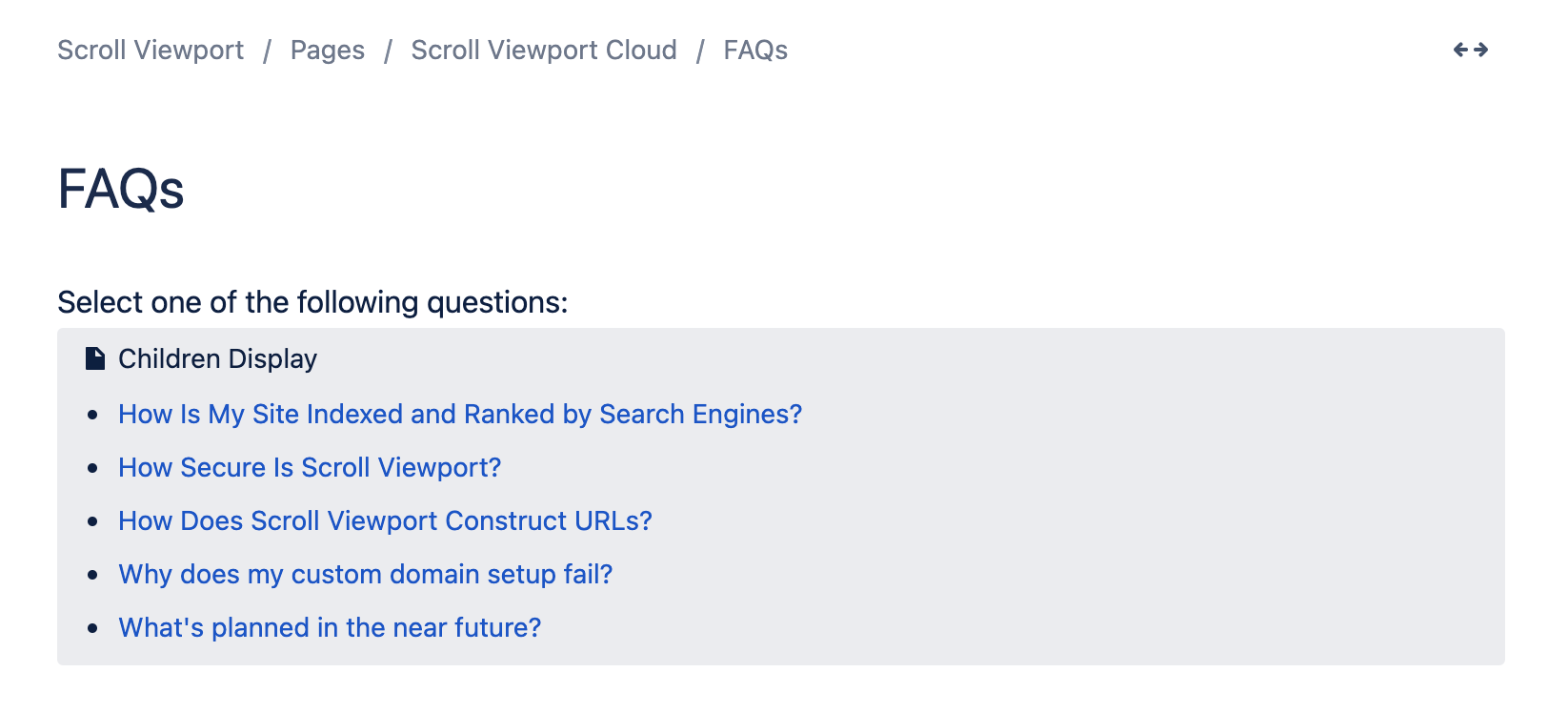This screenshot has width=1568, height=713.
Task: Click the page icon beside Children Display
Action: click(95, 358)
